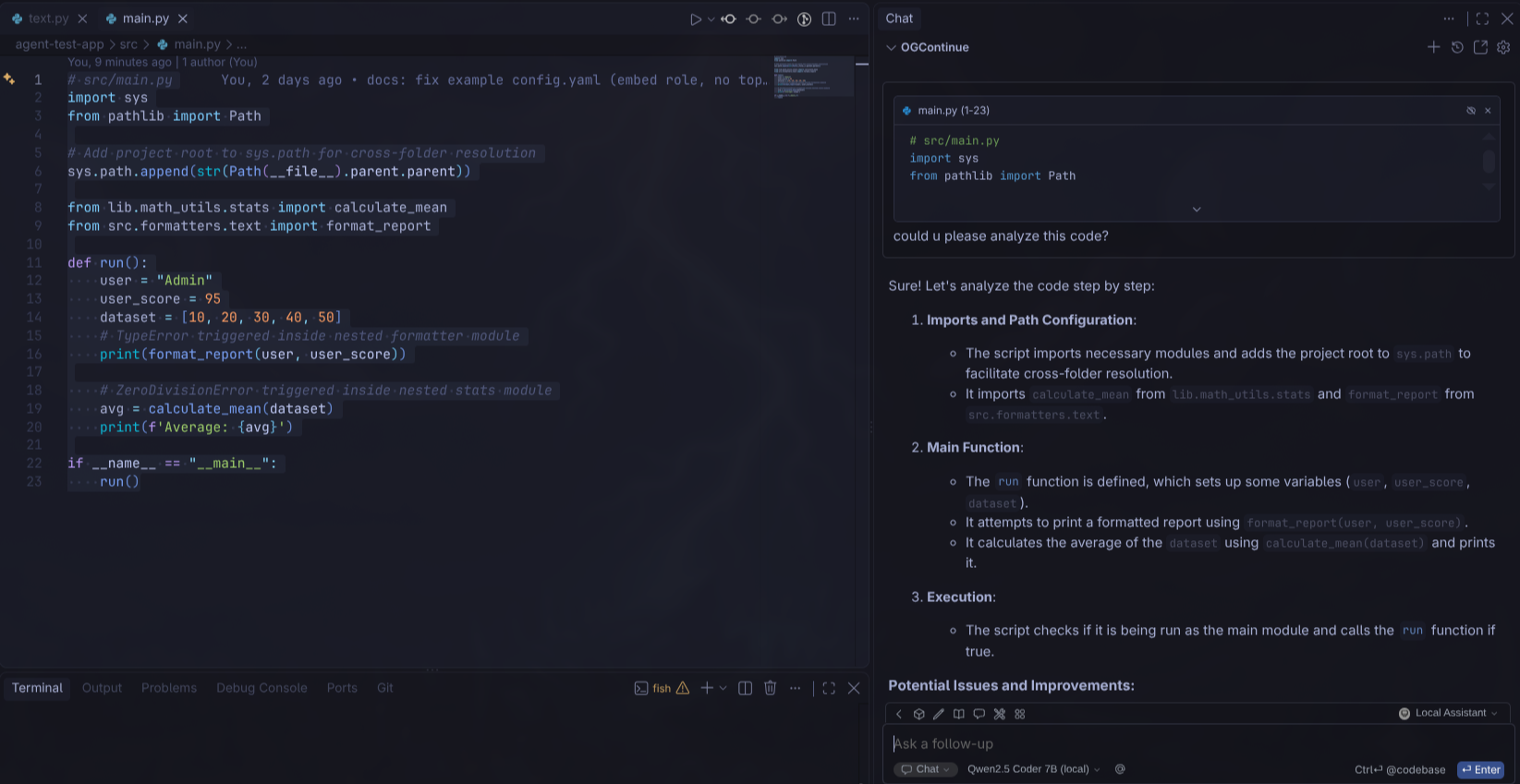Viewport: 1520px width, 784px height.
Task: Click the cube models icon in chat toolbar
Action: [919, 714]
